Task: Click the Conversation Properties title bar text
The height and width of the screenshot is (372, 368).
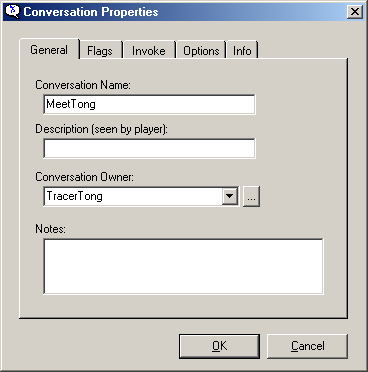Action: point(91,12)
